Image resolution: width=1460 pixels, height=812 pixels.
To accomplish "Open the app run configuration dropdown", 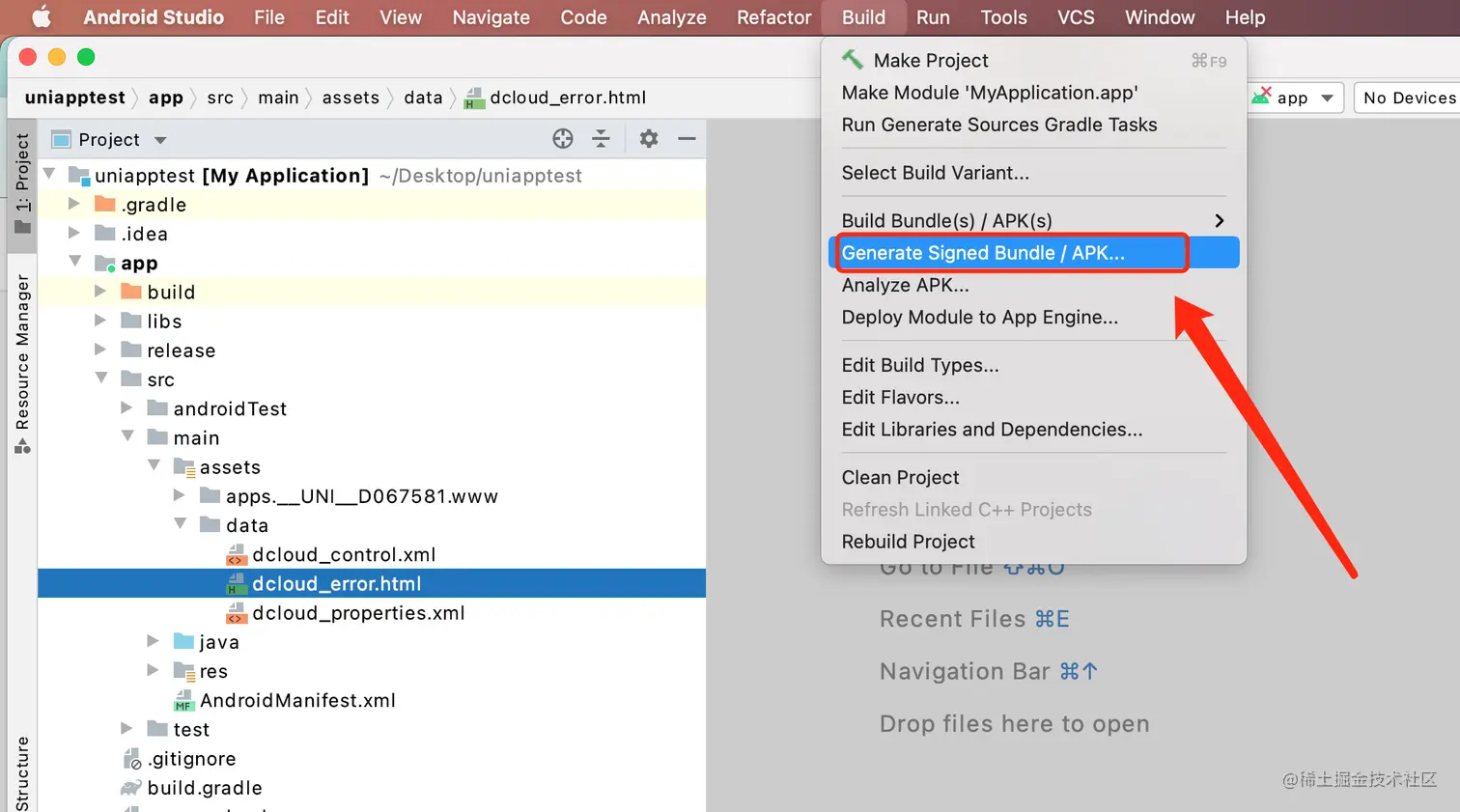I will [x=1295, y=98].
